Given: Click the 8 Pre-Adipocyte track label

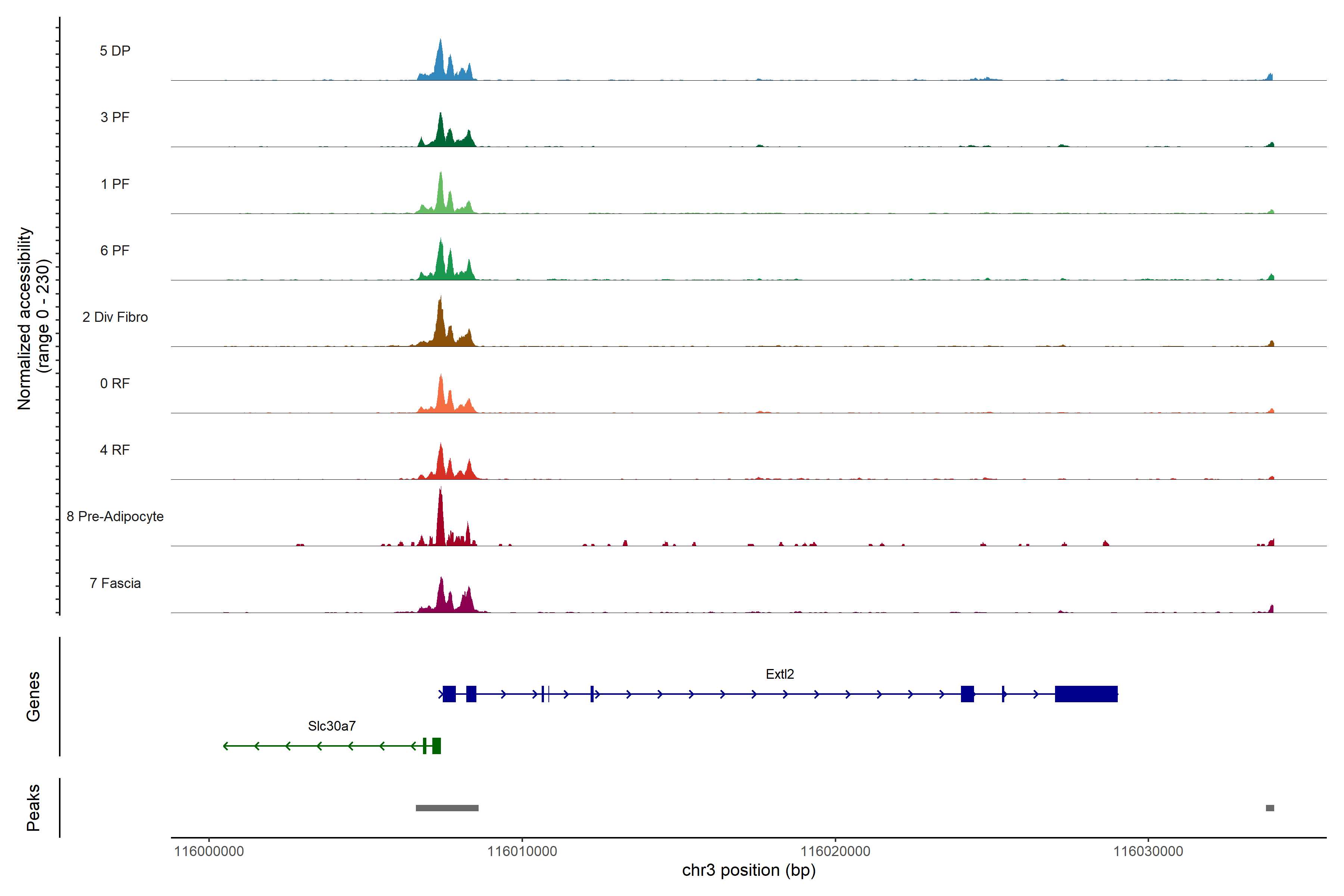Looking at the screenshot, I should tap(115, 517).
